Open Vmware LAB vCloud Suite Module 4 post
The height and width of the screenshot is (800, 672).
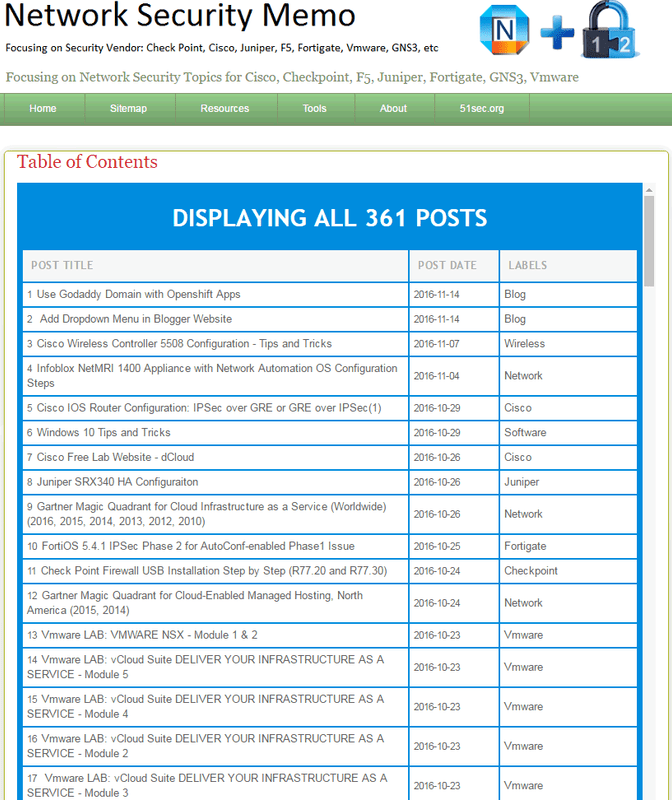click(206, 706)
